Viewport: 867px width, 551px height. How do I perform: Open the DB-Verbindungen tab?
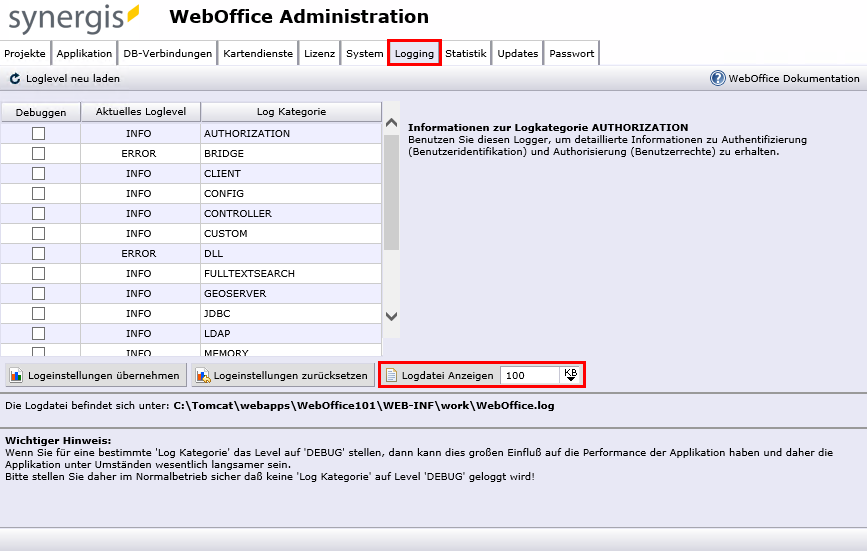168,54
